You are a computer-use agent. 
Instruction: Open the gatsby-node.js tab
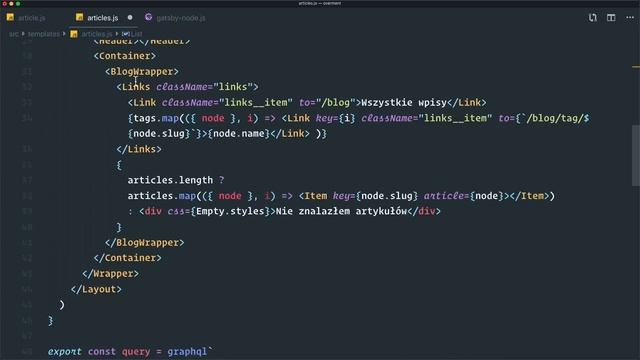(x=181, y=18)
